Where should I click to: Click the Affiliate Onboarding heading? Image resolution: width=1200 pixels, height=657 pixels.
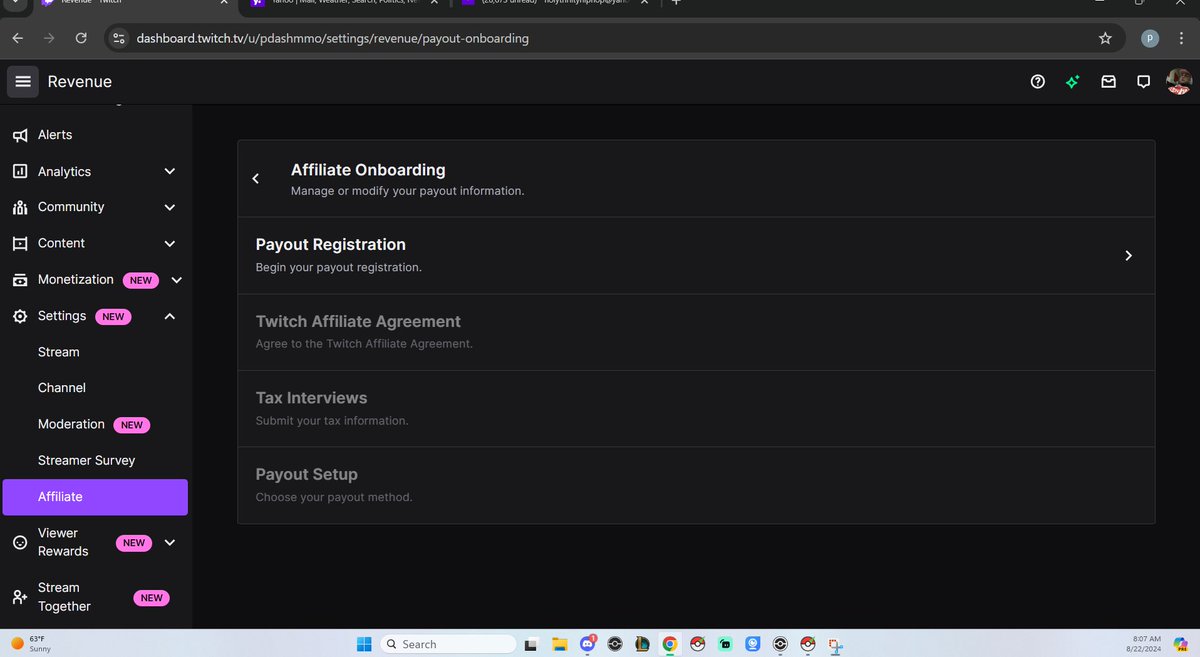368,170
